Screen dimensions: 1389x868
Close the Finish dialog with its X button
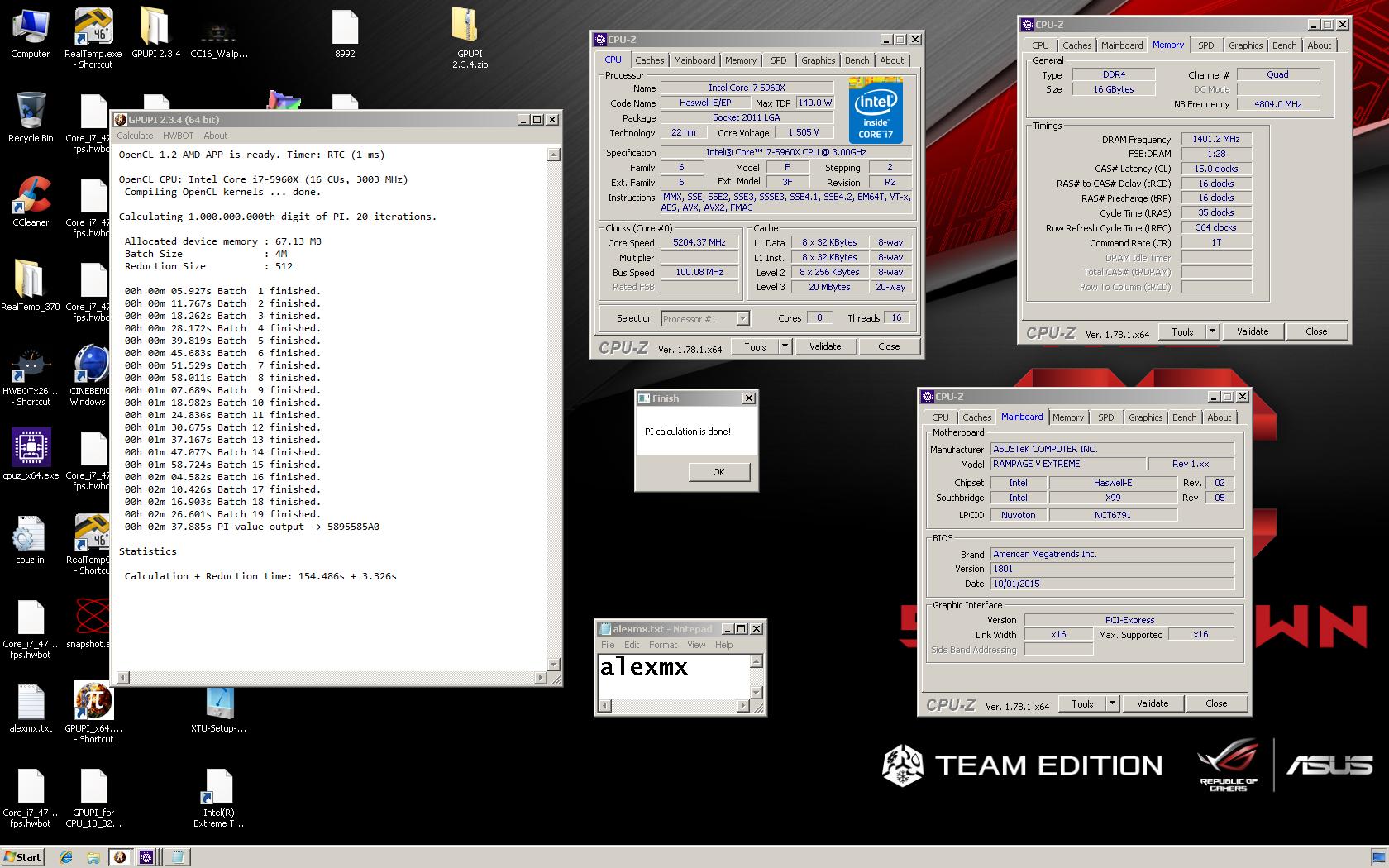click(x=749, y=398)
